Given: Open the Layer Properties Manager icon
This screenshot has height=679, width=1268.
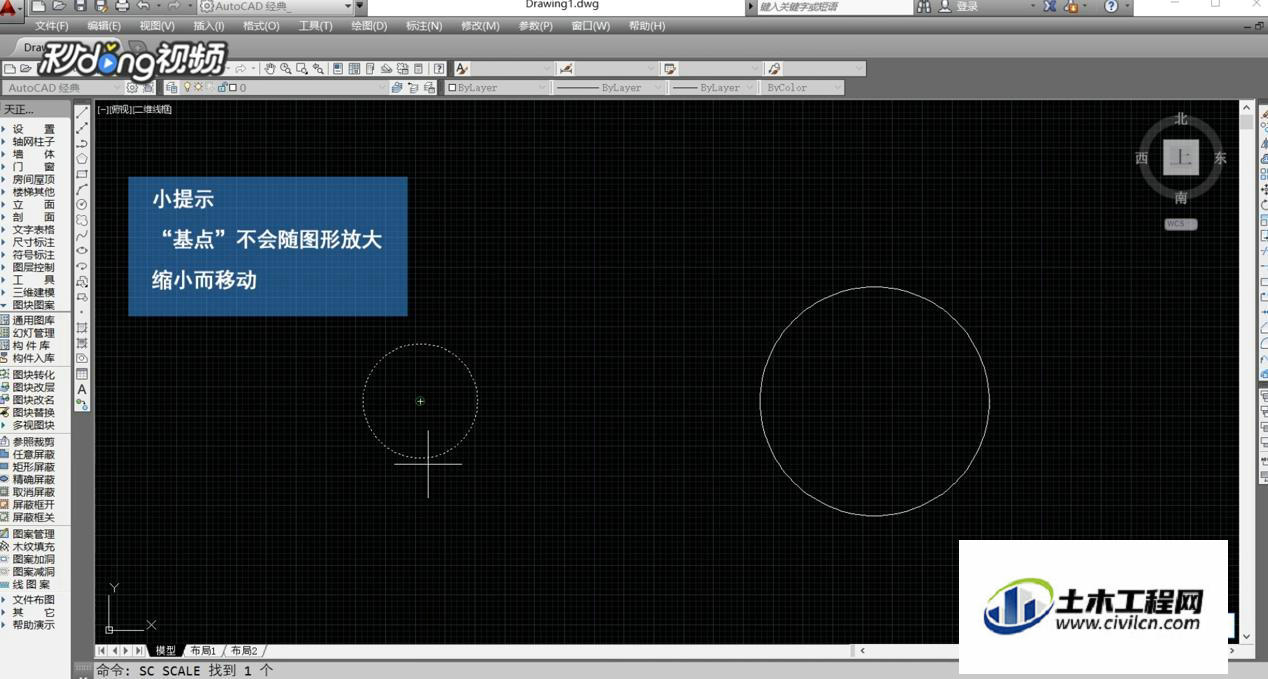Looking at the screenshot, I should pos(171,88).
